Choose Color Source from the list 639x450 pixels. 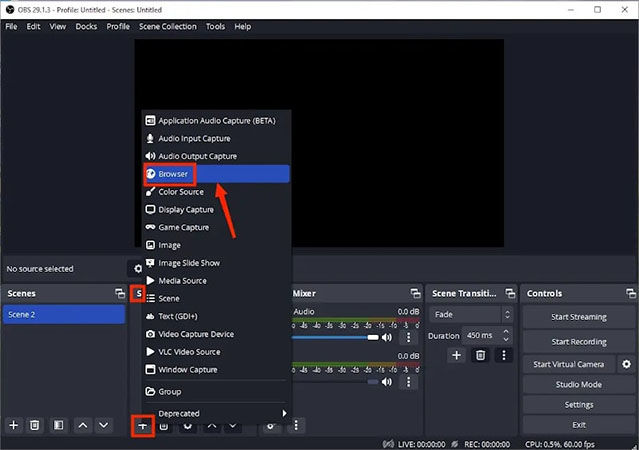coord(216,192)
